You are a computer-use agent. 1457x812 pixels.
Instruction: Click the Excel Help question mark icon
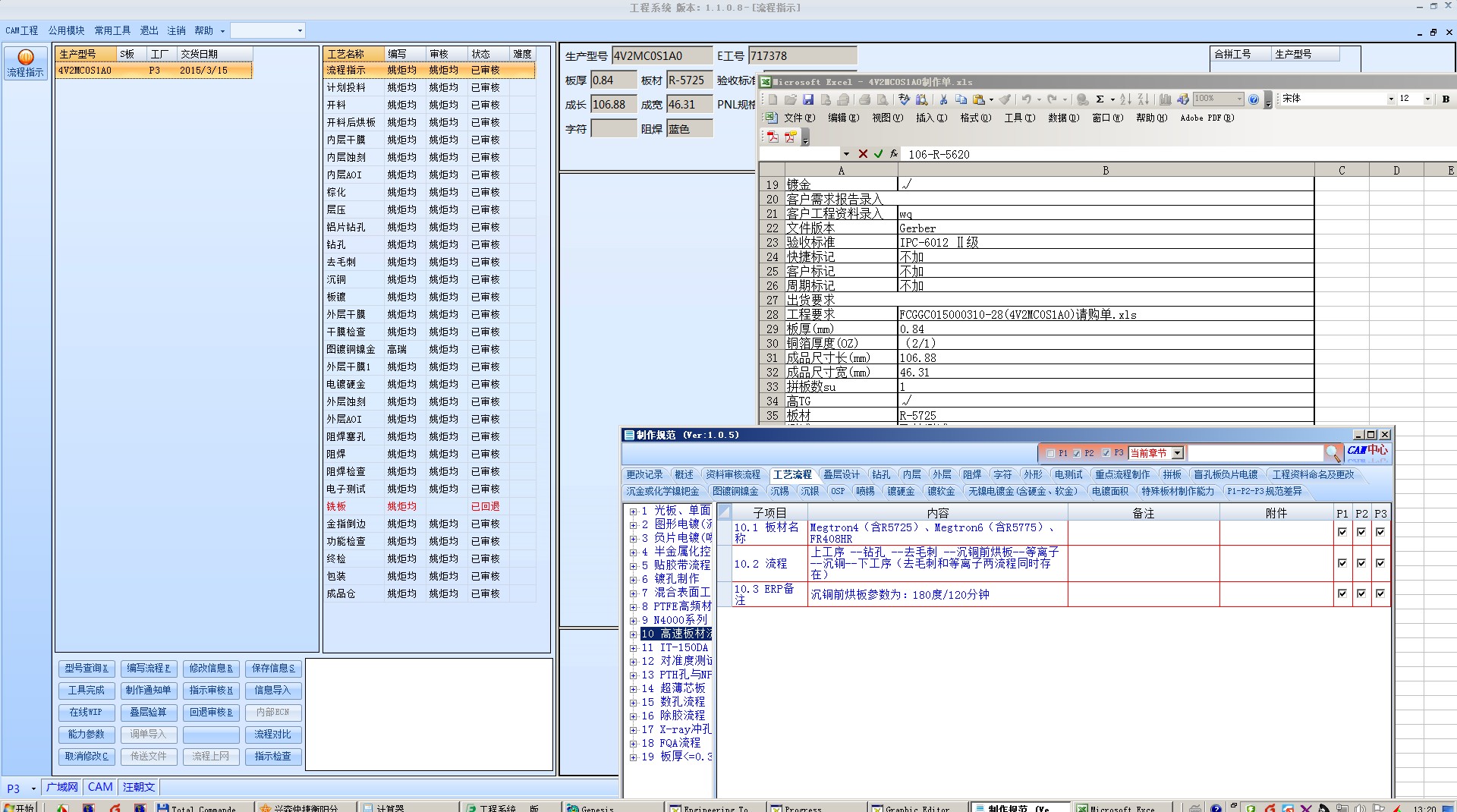point(1254,99)
